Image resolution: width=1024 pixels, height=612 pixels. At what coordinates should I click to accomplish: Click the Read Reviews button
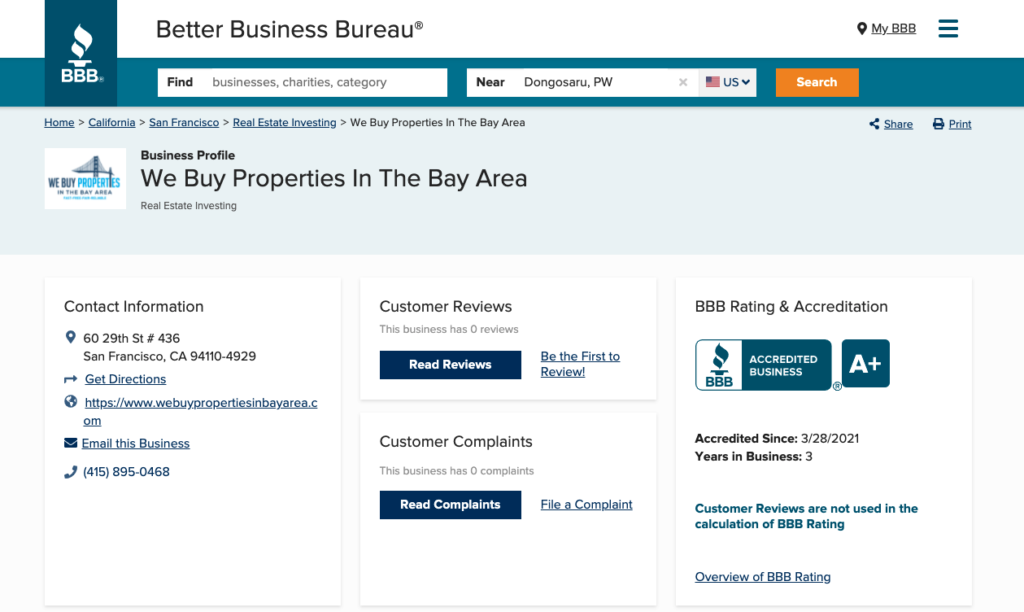tap(451, 364)
